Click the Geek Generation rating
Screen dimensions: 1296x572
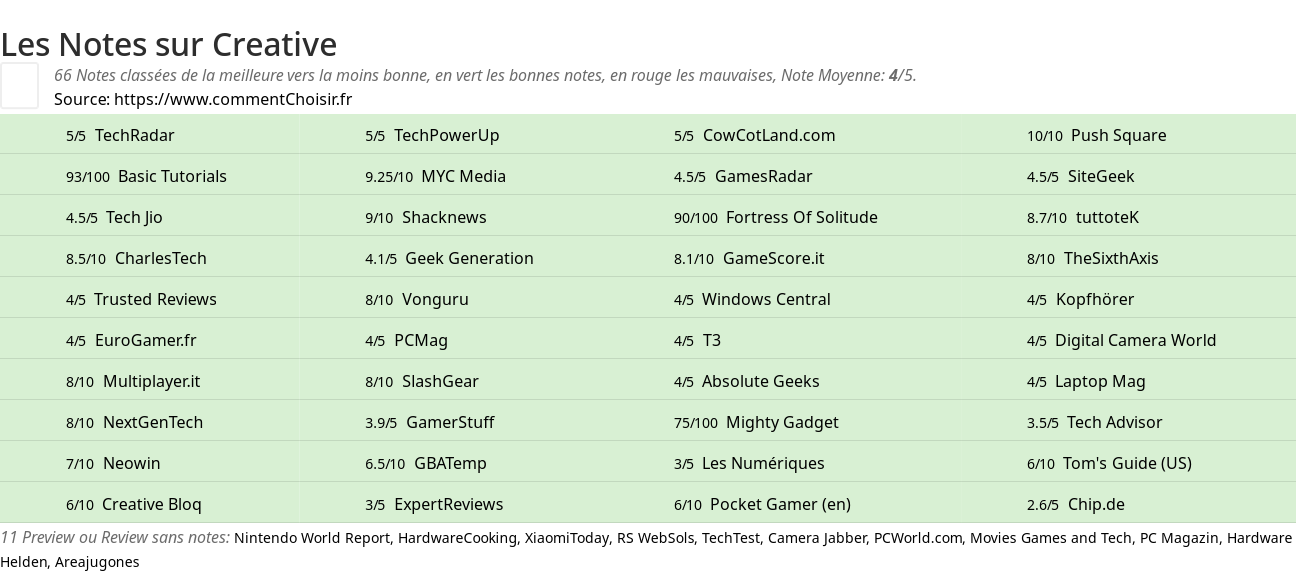449,258
